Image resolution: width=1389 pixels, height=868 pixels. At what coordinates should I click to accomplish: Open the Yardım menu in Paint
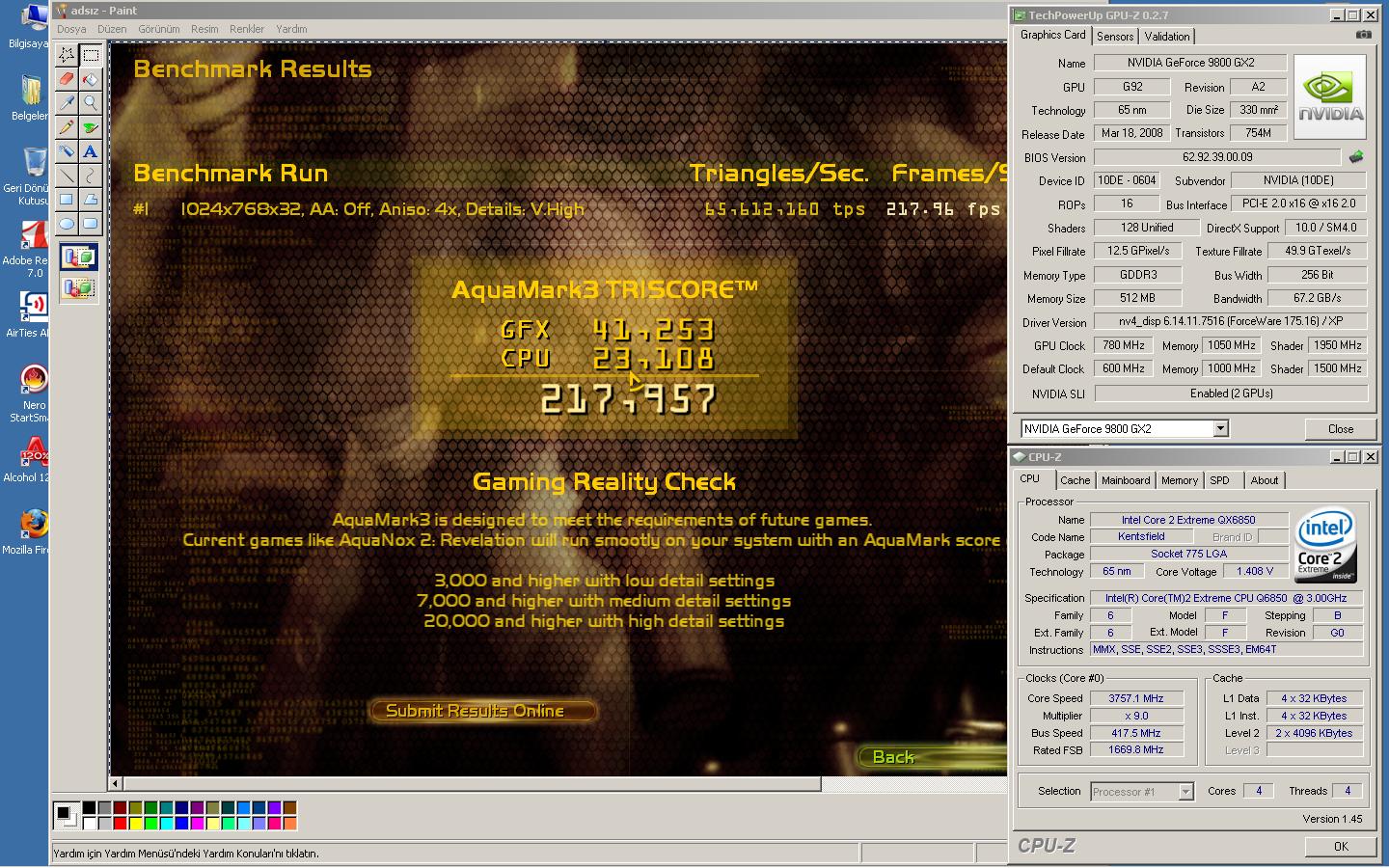click(x=291, y=29)
